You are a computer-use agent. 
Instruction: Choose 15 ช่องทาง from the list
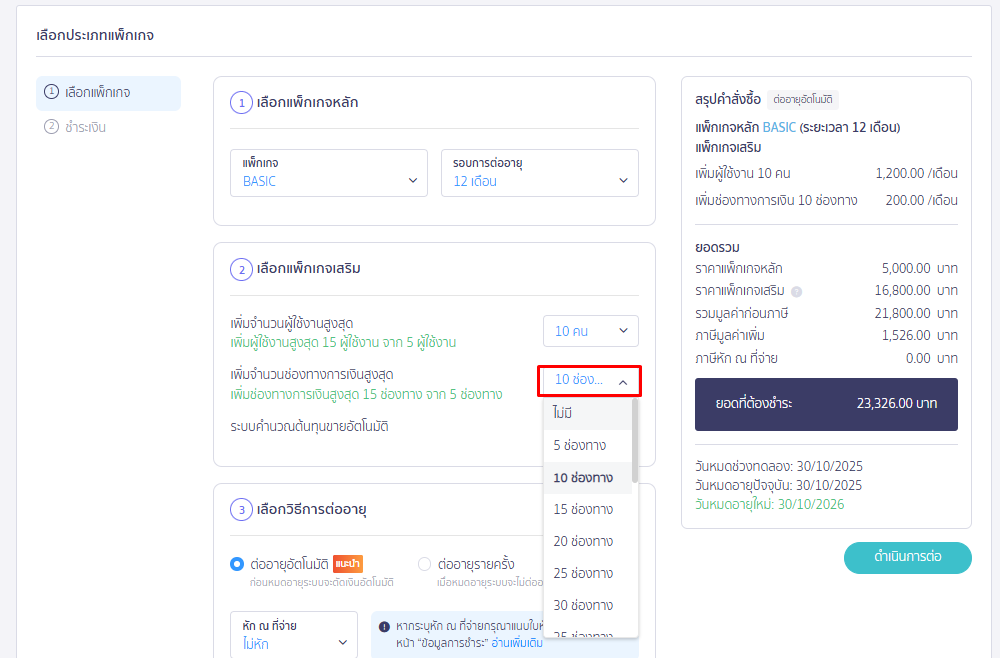pyautogui.click(x=583, y=509)
